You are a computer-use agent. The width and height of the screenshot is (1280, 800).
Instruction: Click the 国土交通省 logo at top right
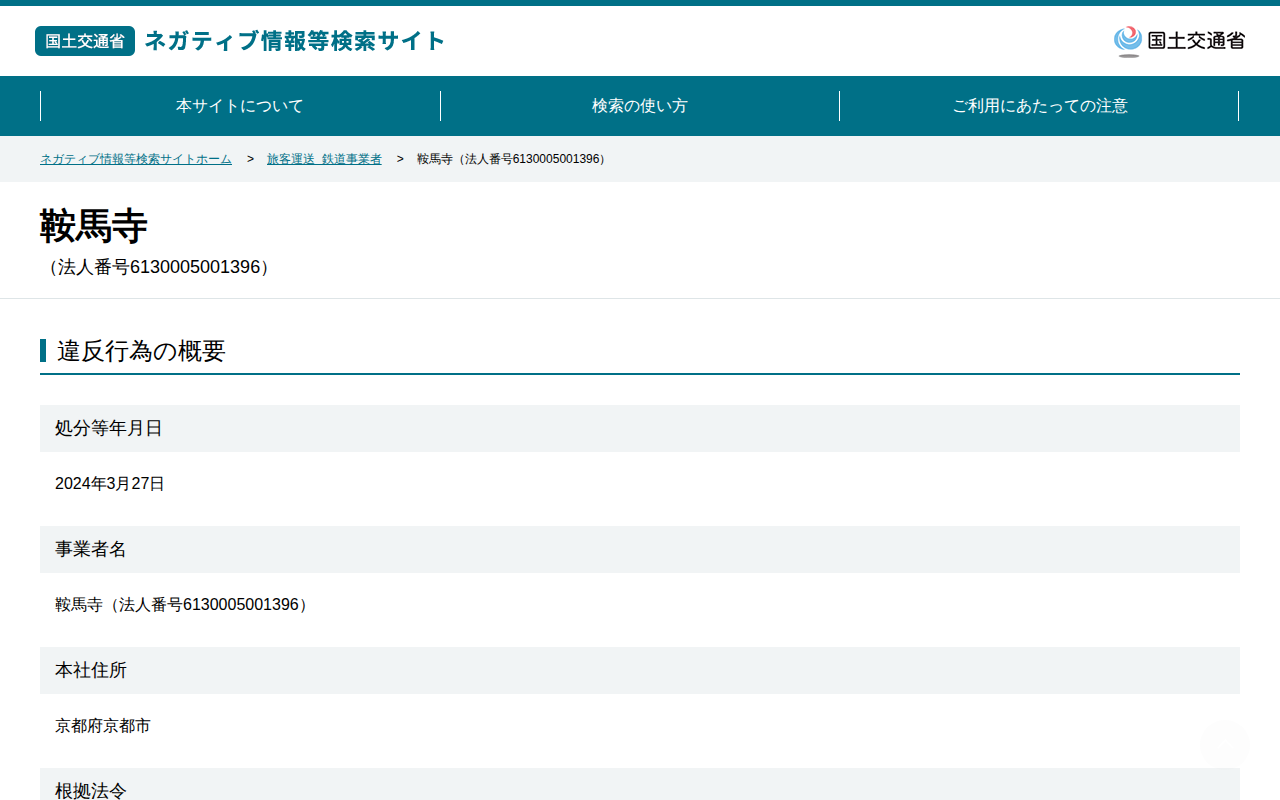pos(1179,41)
